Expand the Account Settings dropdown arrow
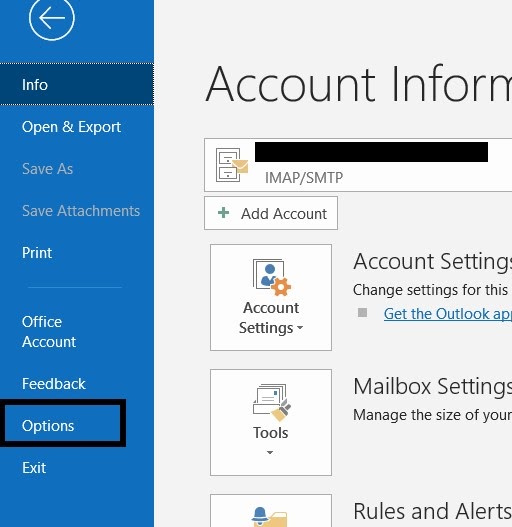 pos(300,327)
